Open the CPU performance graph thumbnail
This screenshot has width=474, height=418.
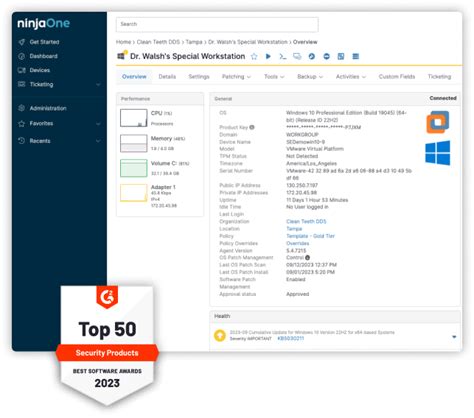133,118
